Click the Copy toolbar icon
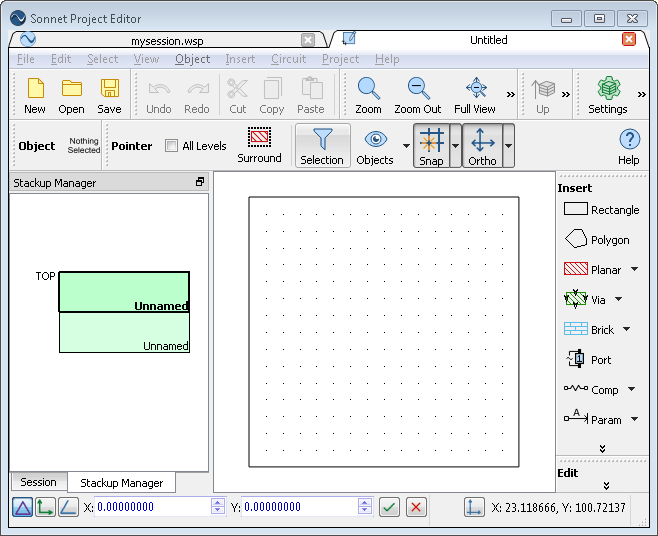The image size is (658, 536). (x=272, y=96)
